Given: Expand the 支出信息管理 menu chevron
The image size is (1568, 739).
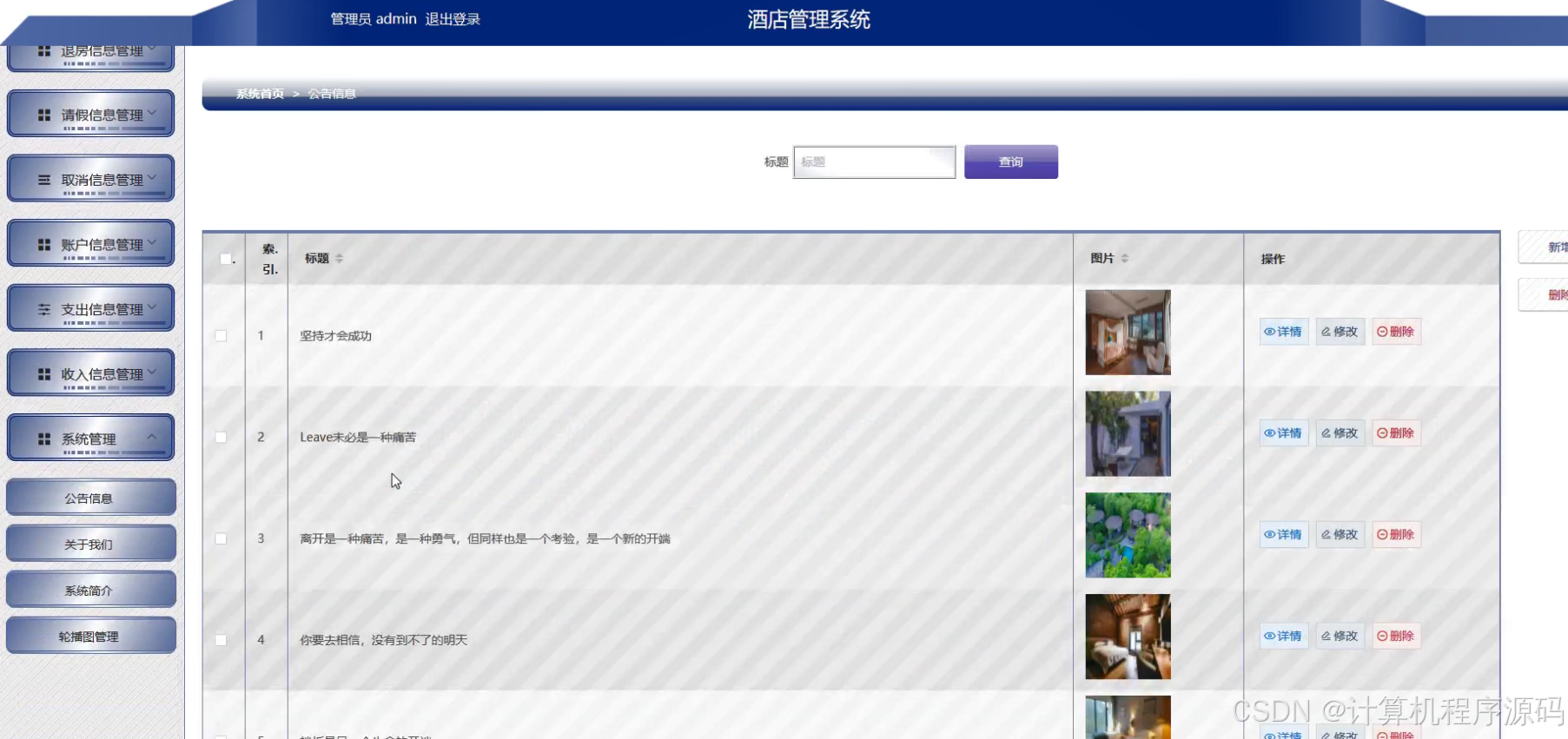Looking at the screenshot, I should coord(152,307).
